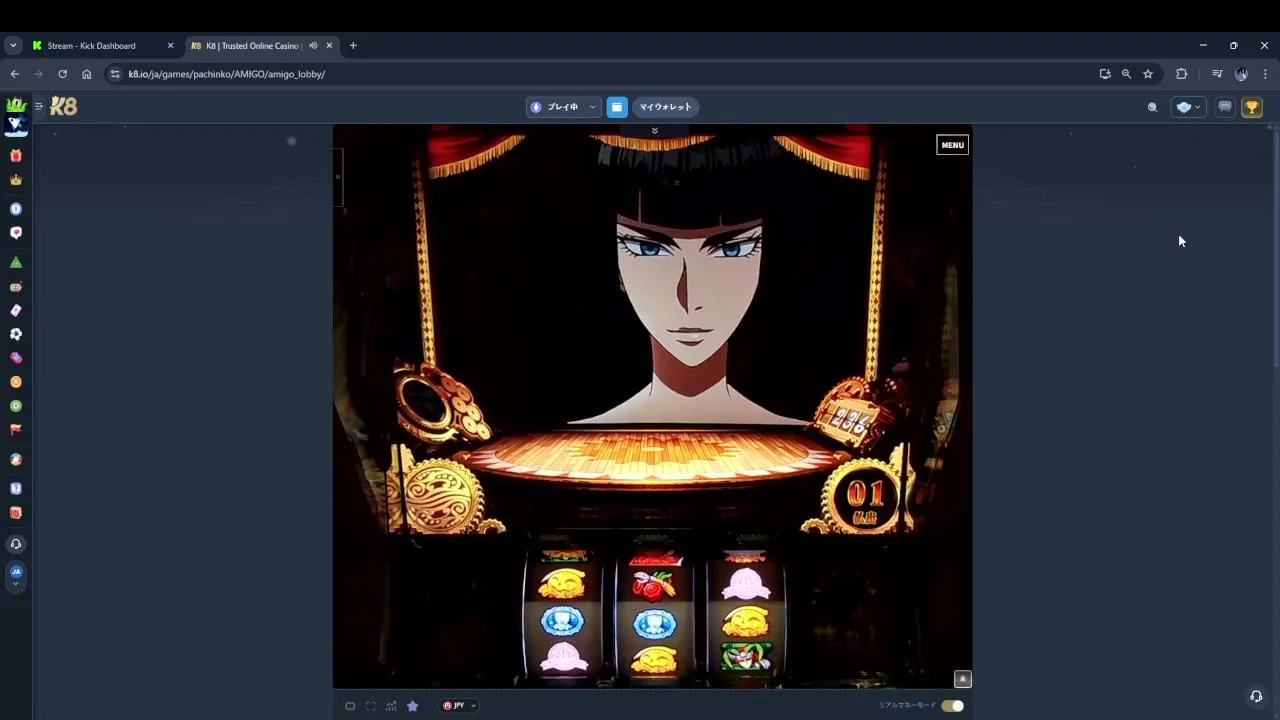Open the game MENU button
Viewport: 1280px width, 720px height.
pos(952,145)
